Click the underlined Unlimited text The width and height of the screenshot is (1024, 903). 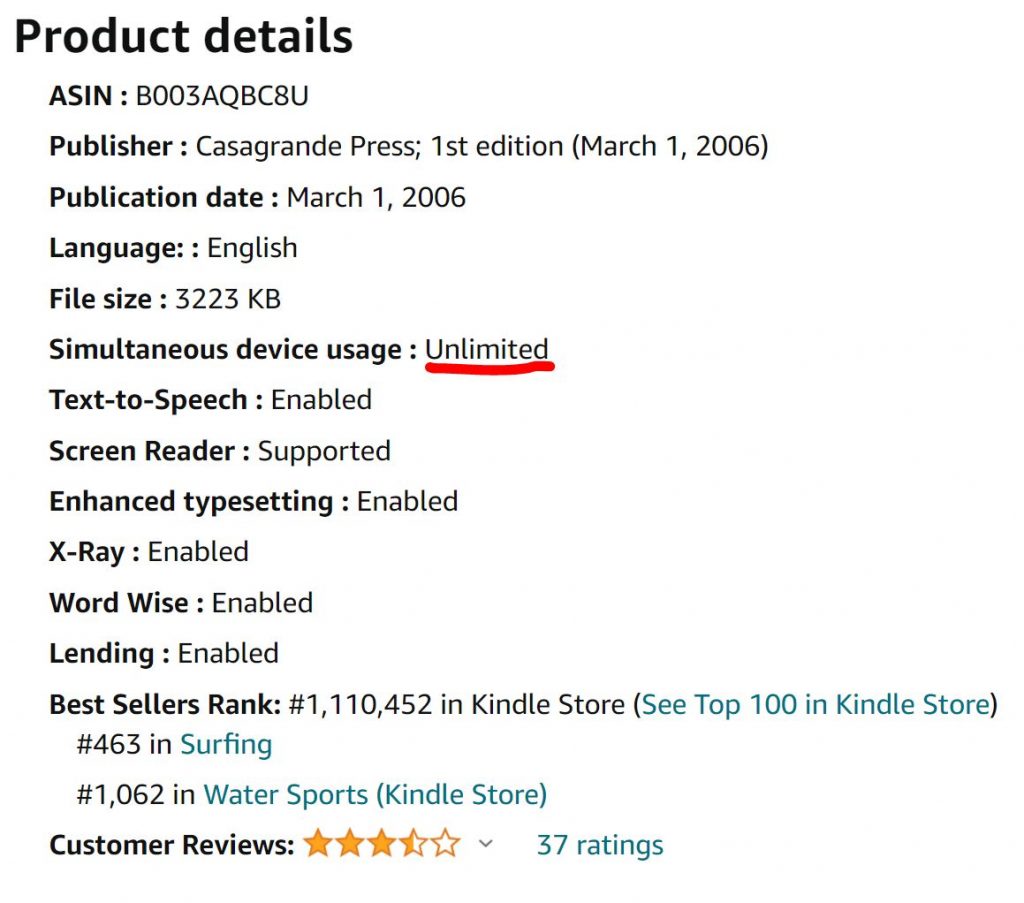(487, 349)
